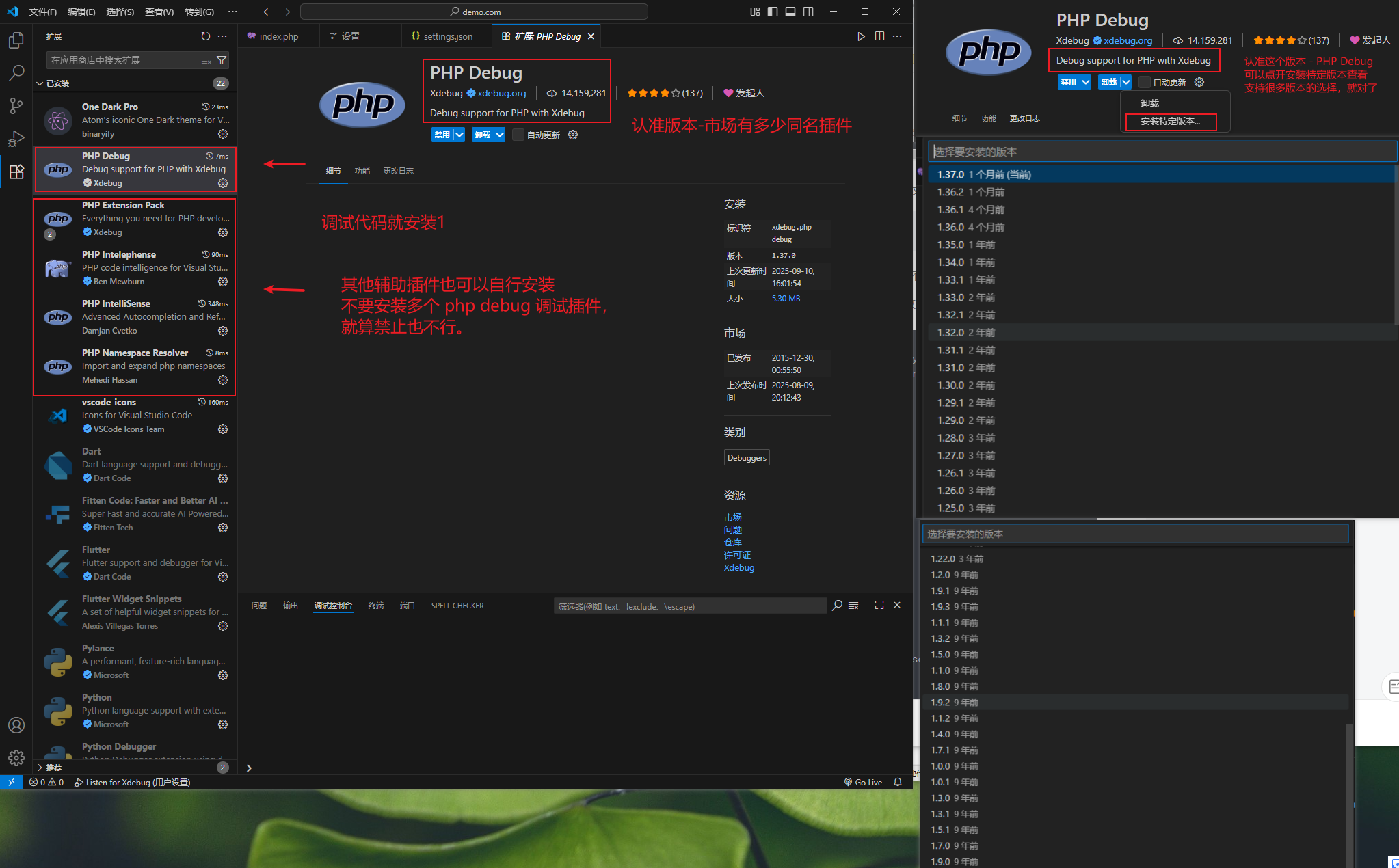Select version 1.36.2 in the version picker
The image size is (1399, 868).
(x=970, y=192)
